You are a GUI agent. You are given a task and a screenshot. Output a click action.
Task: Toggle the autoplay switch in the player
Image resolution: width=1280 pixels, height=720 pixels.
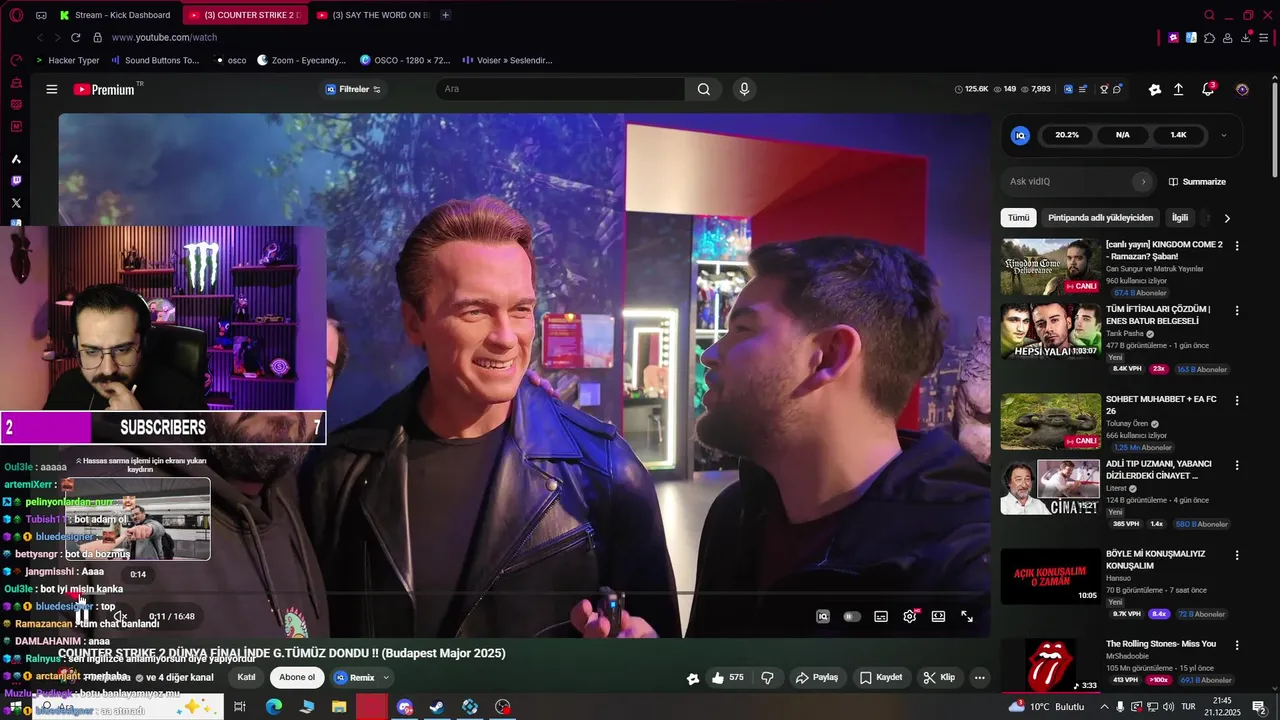coord(852,617)
